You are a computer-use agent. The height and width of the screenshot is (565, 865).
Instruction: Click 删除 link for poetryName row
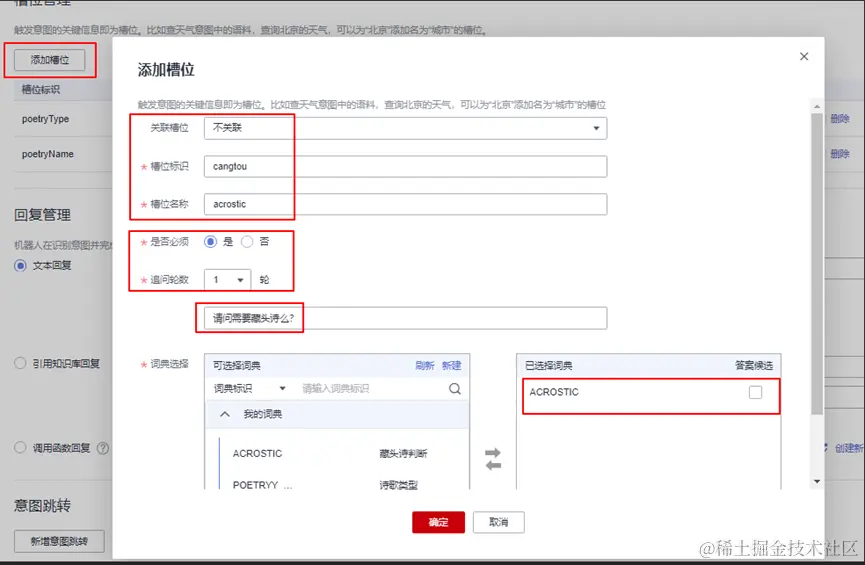[x=840, y=154]
